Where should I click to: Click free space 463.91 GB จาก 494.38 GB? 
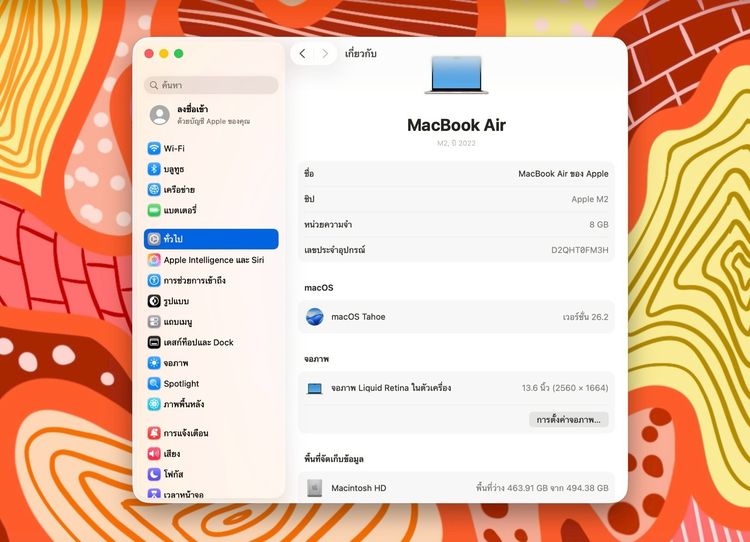tap(542, 488)
